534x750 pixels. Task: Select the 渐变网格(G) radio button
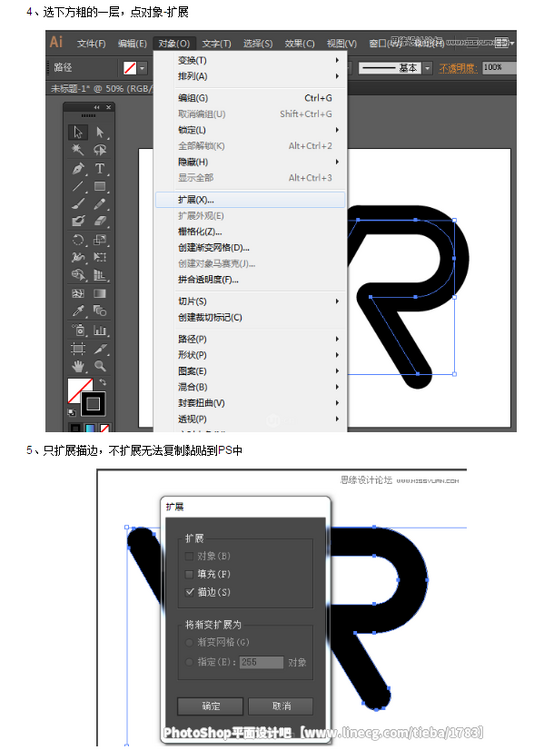tap(189, 642)
